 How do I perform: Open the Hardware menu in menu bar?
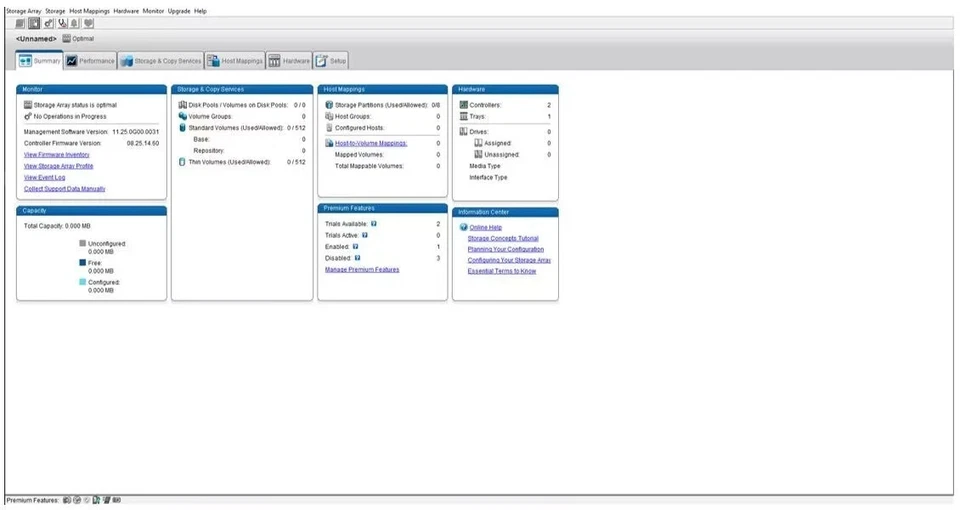[x=126, y=11]
